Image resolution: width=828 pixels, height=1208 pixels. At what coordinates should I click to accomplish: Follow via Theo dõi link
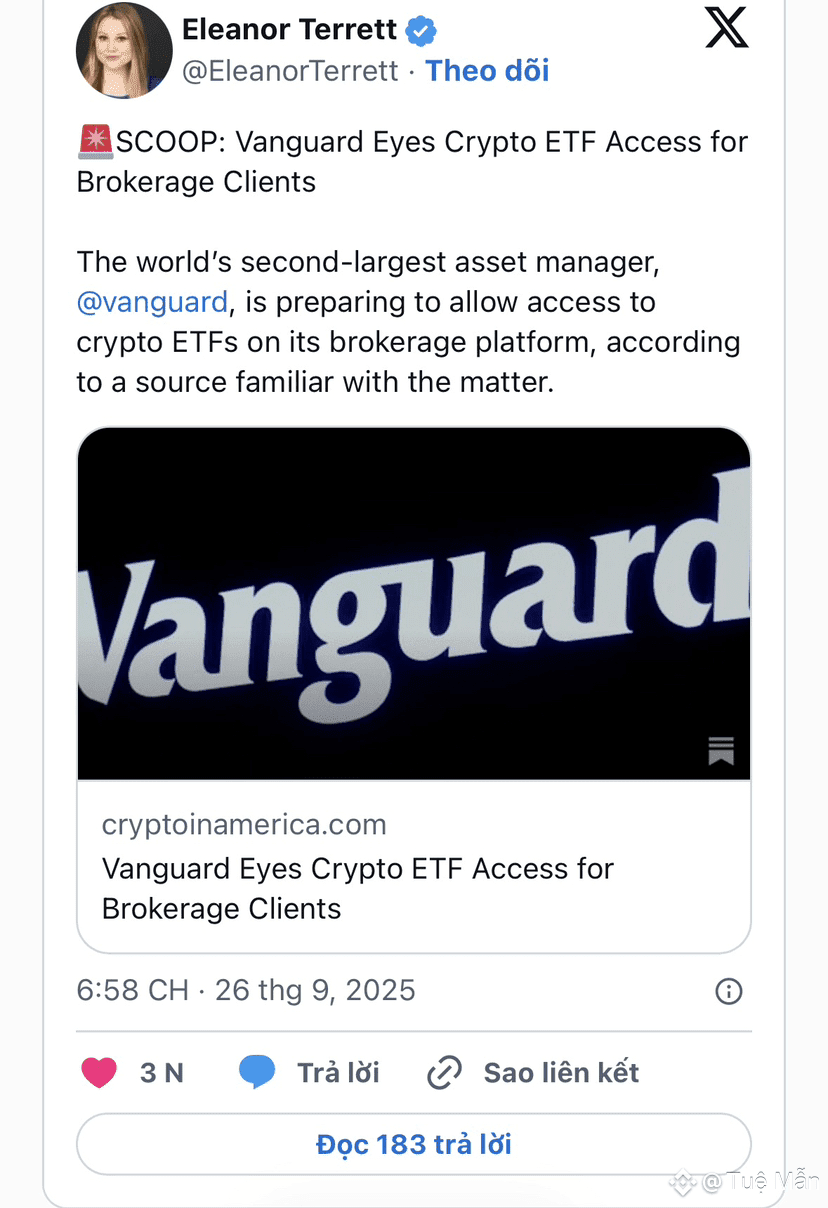coord(488,71)
